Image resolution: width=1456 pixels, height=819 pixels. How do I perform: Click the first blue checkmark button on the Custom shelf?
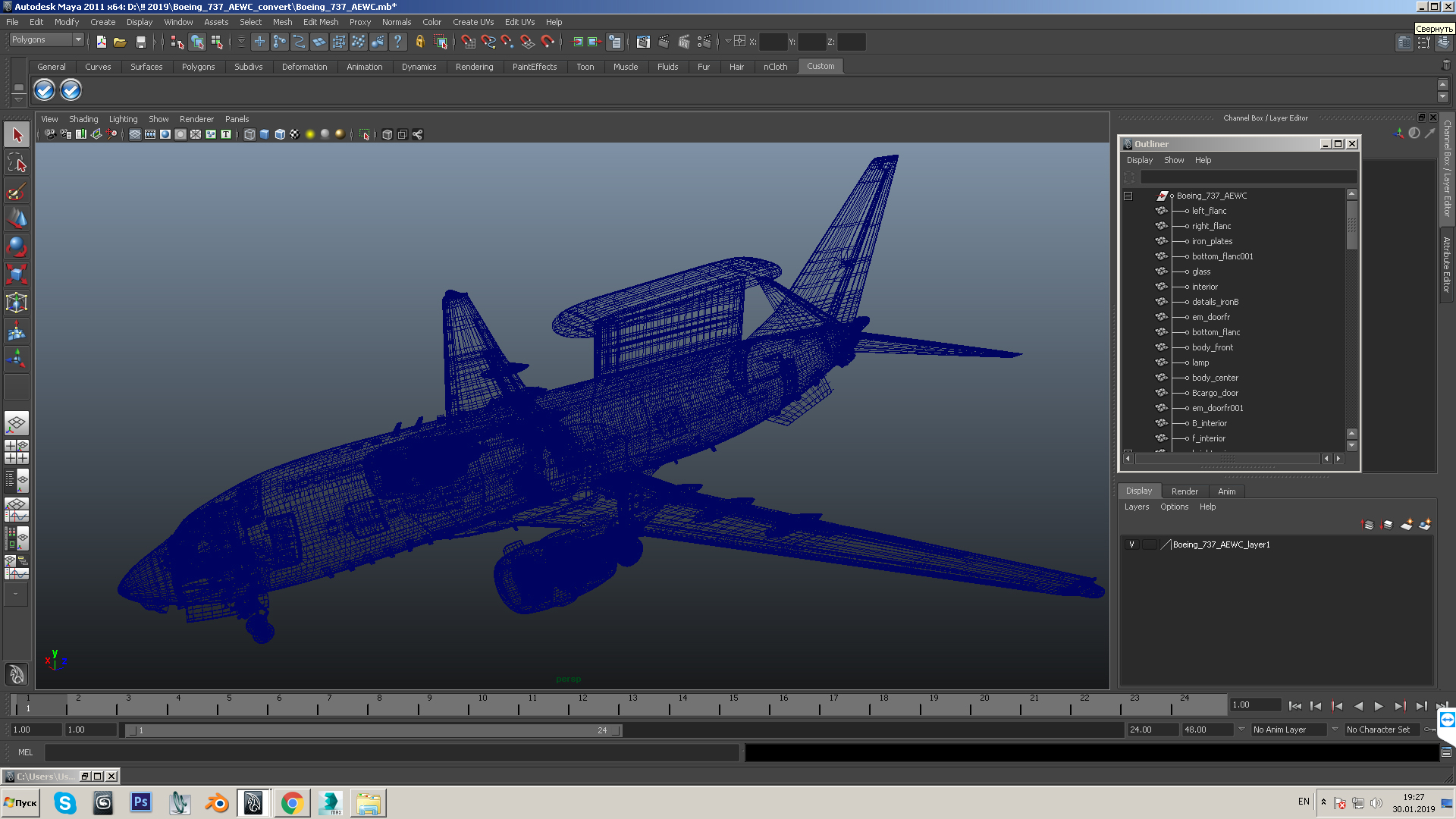[x=44, y=90]
